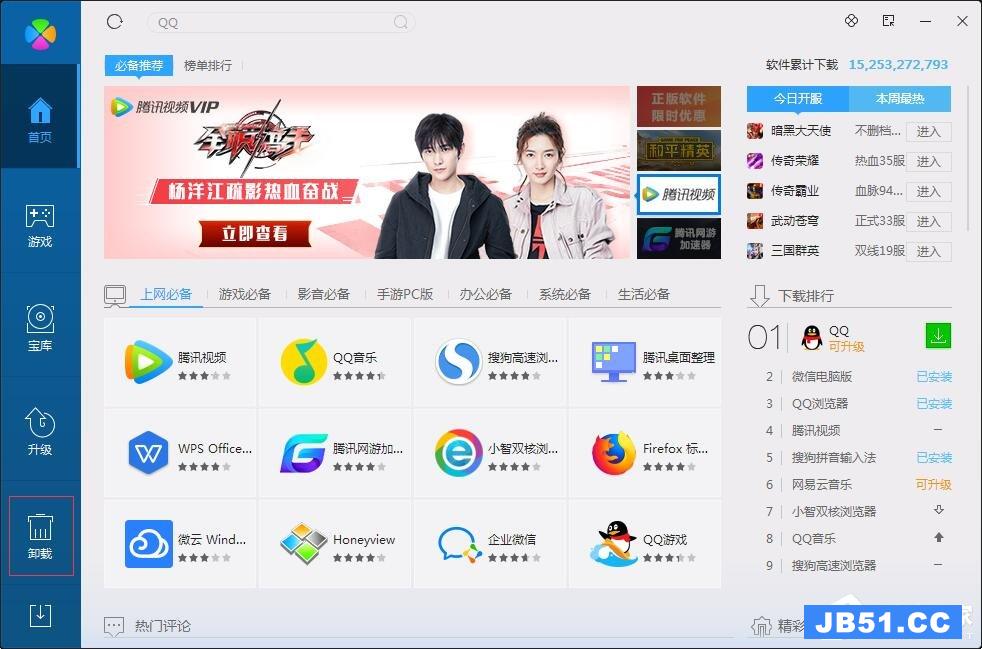Click 可升级 link for 网易云音乐
The image size is (982, 649).
(x=933, y=484)
